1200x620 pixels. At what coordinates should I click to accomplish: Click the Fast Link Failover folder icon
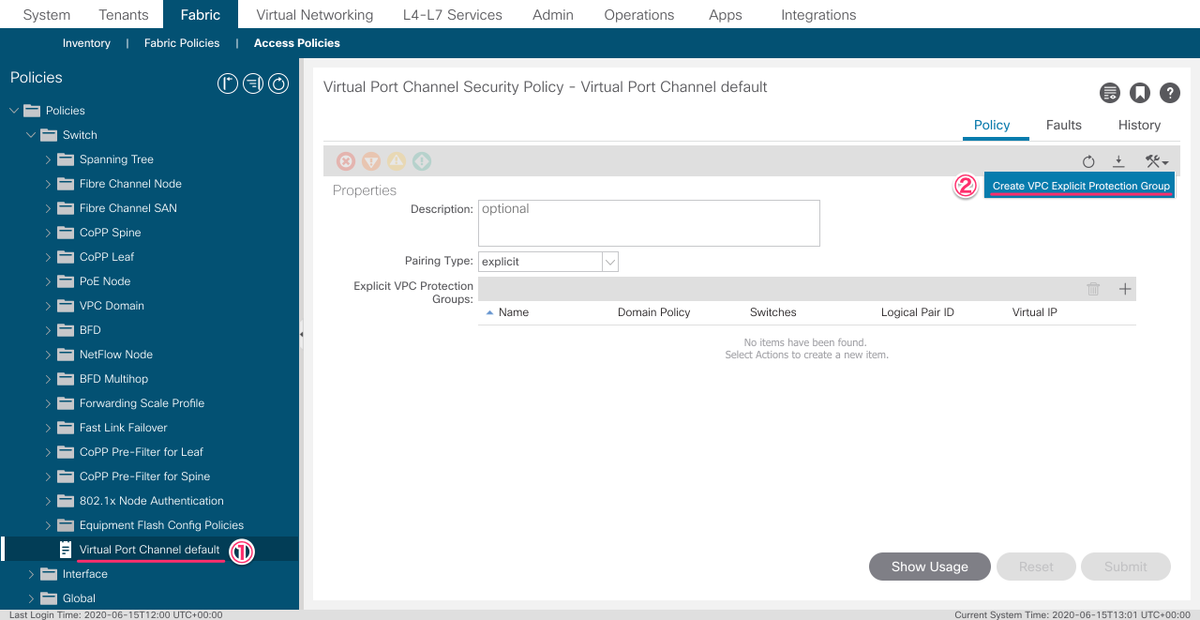click(66, 427)
